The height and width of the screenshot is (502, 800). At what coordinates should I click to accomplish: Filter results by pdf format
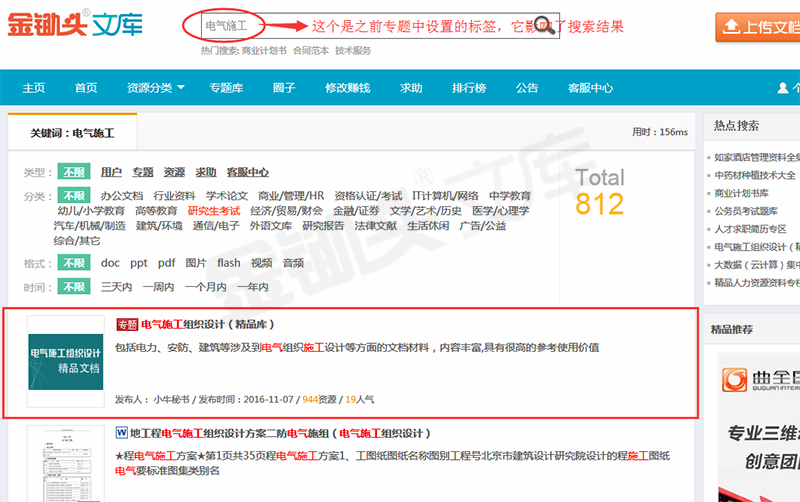click(x=166, y=263)
